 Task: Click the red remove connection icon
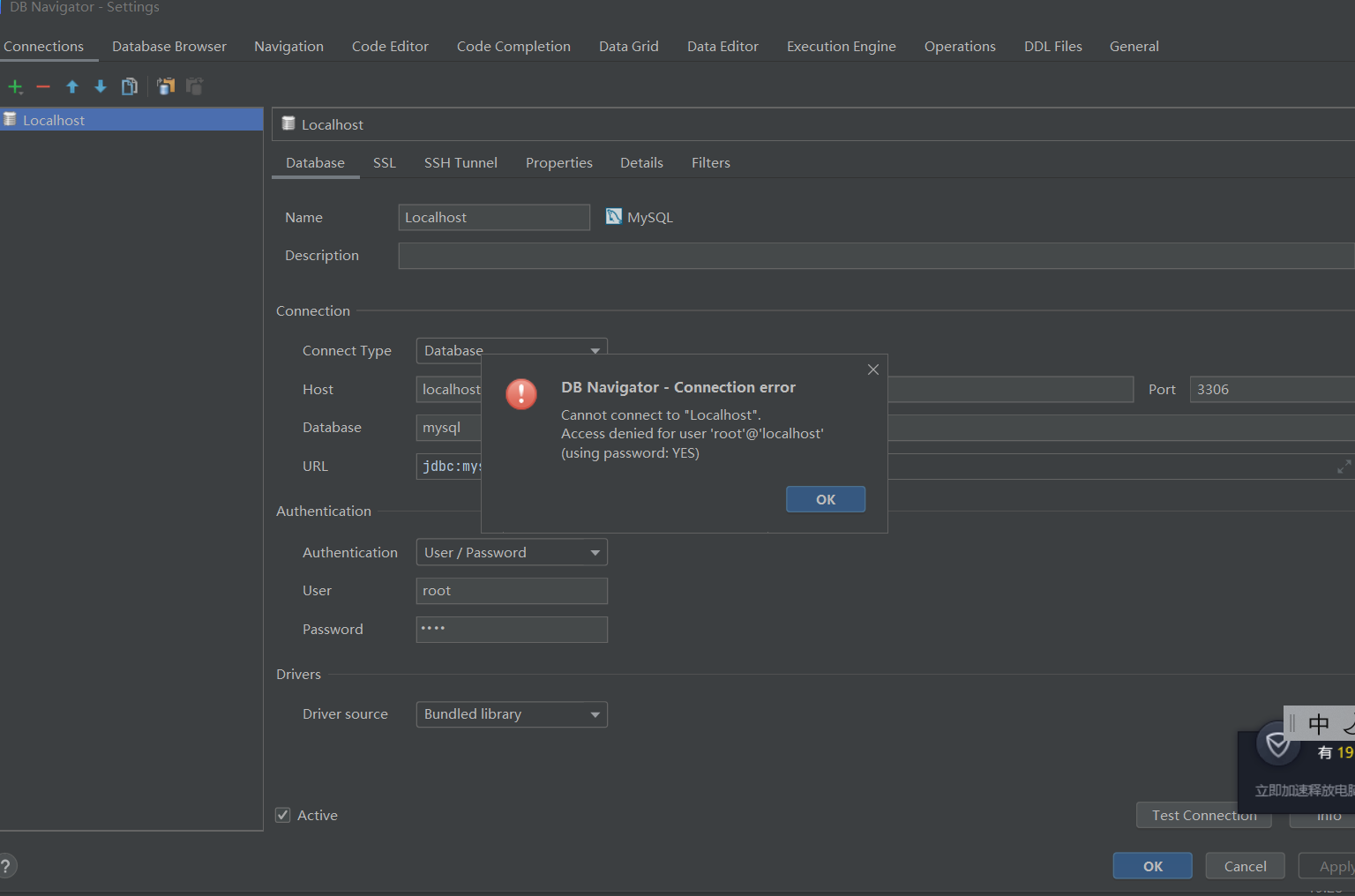[x=43, y=86]
